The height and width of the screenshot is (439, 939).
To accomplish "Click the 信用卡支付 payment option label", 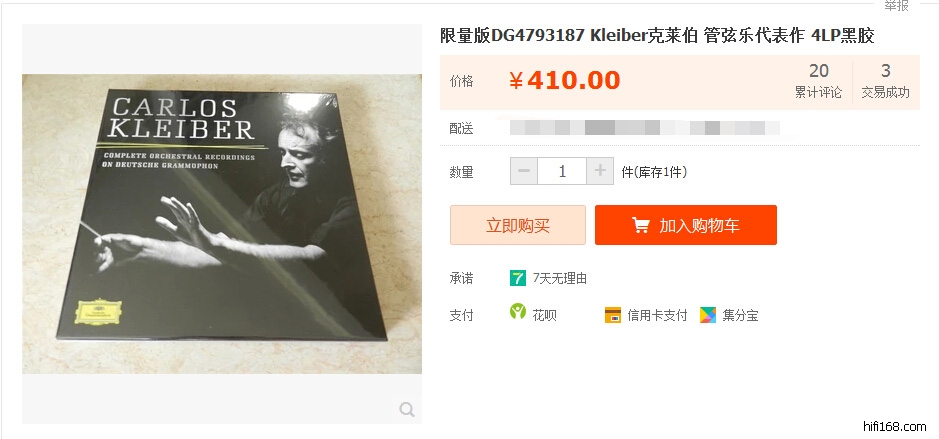I will pos(657,316).
